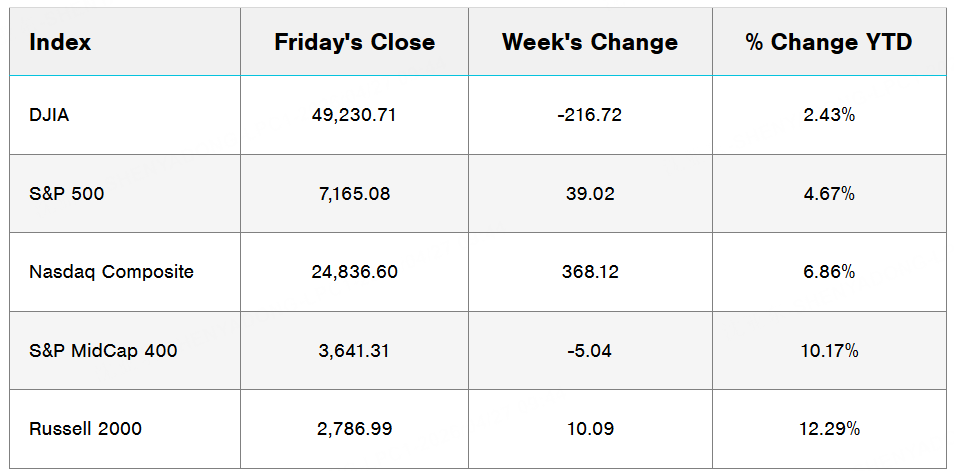
Task: Select Russell 2000 YTD change 12.29%
Action: point(828,429)
